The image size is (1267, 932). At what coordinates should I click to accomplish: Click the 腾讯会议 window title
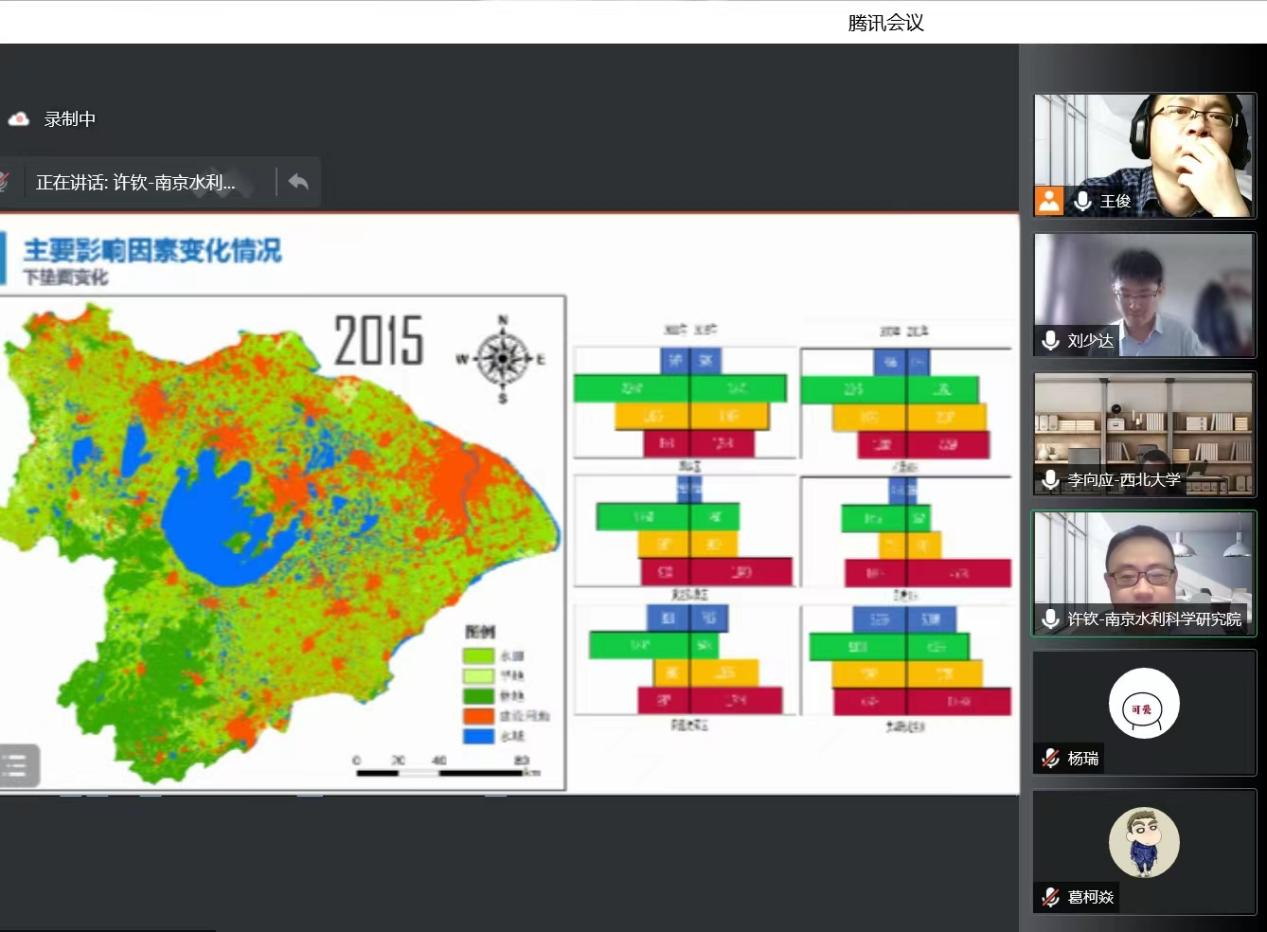tap(885, 23)
